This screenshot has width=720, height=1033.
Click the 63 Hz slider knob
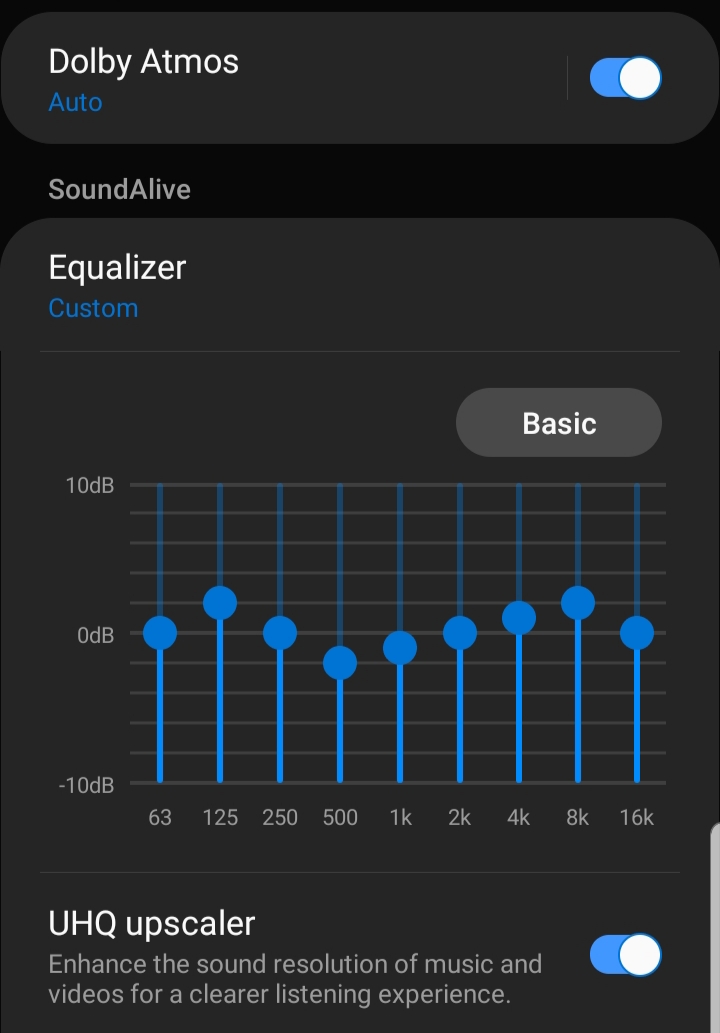tap(160, 633)
